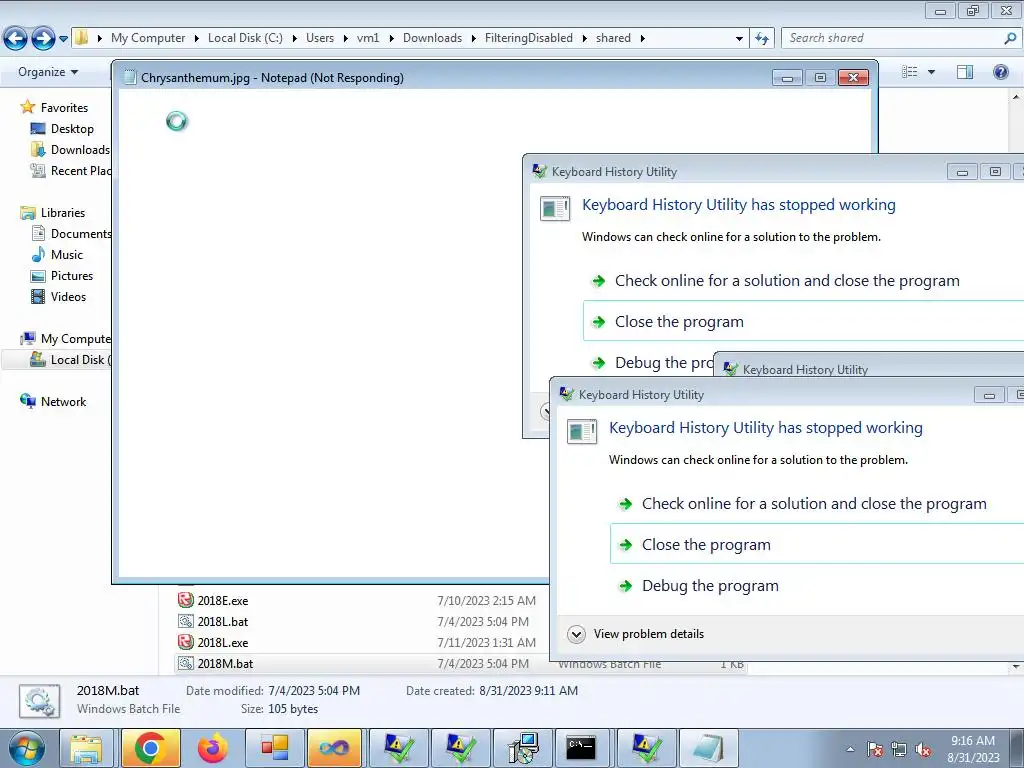Viewport: 1024px width, 768px height.
Task: Click Downloads breadcrumb segment
Action: coord(432,38)
